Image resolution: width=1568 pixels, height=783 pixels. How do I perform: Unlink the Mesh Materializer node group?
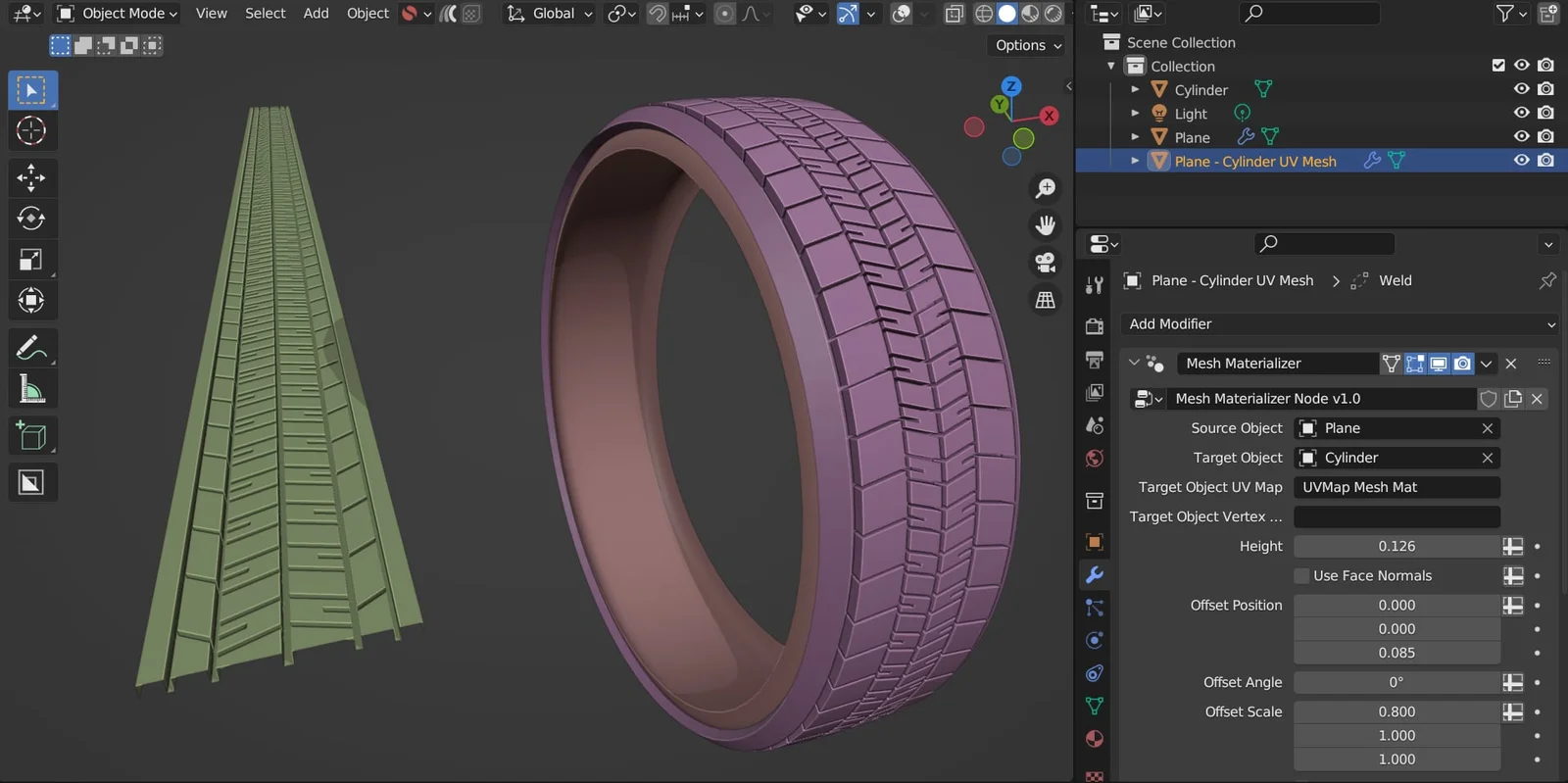coord(1537,399)
